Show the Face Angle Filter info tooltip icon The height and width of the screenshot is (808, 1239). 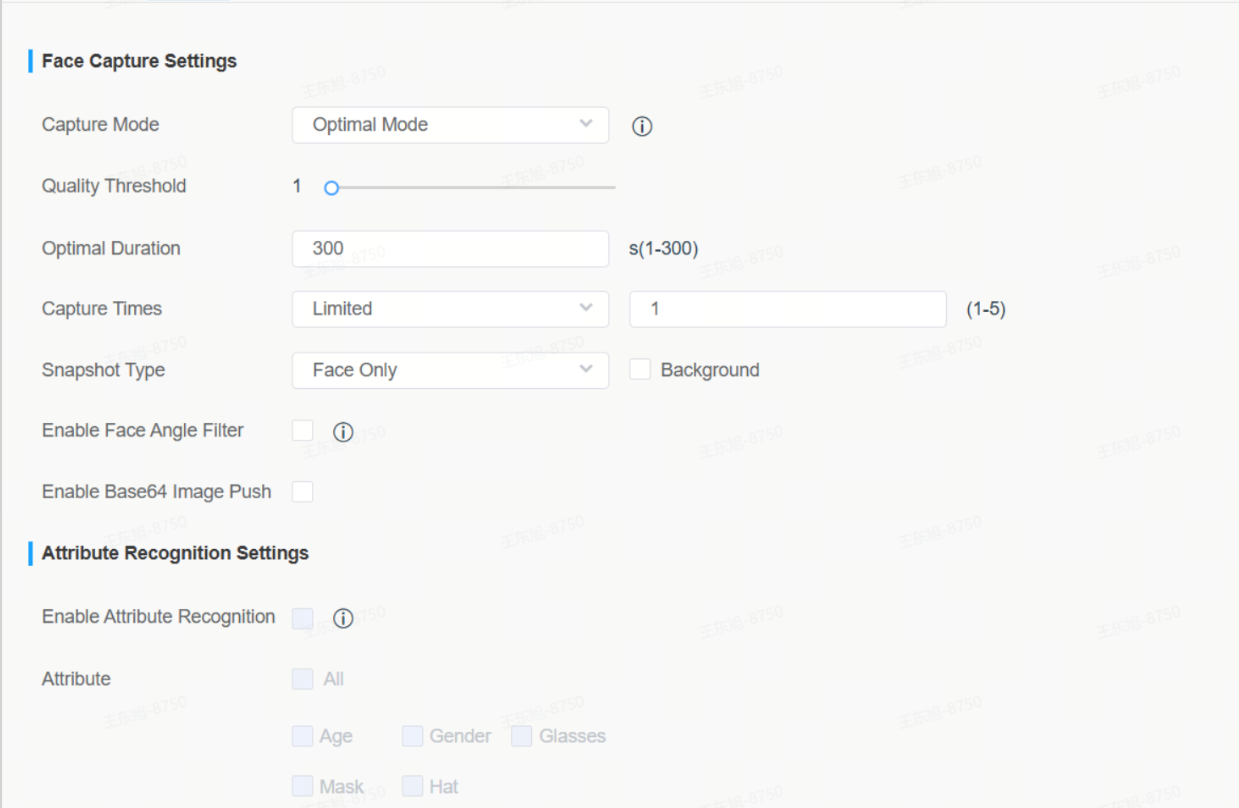coord(343,432)
